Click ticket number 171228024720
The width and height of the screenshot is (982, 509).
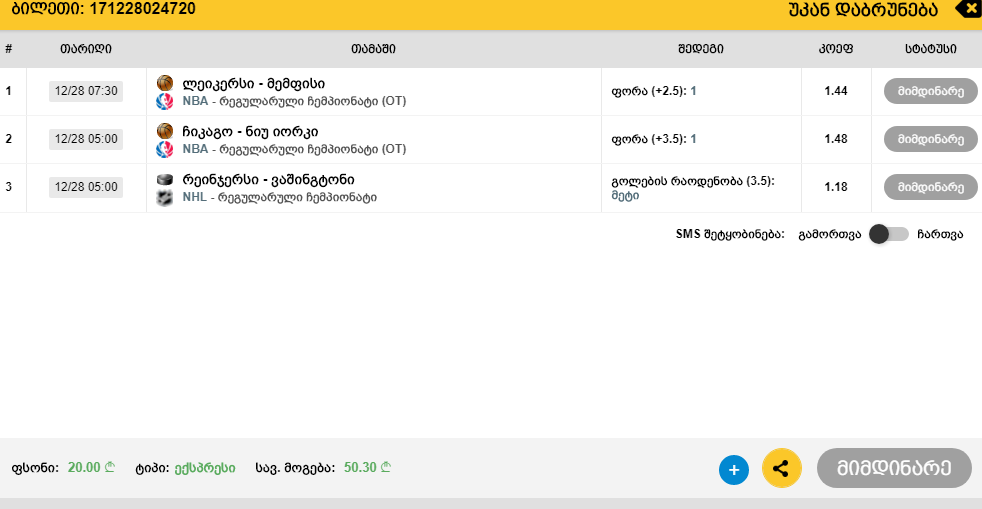[142, 9]
